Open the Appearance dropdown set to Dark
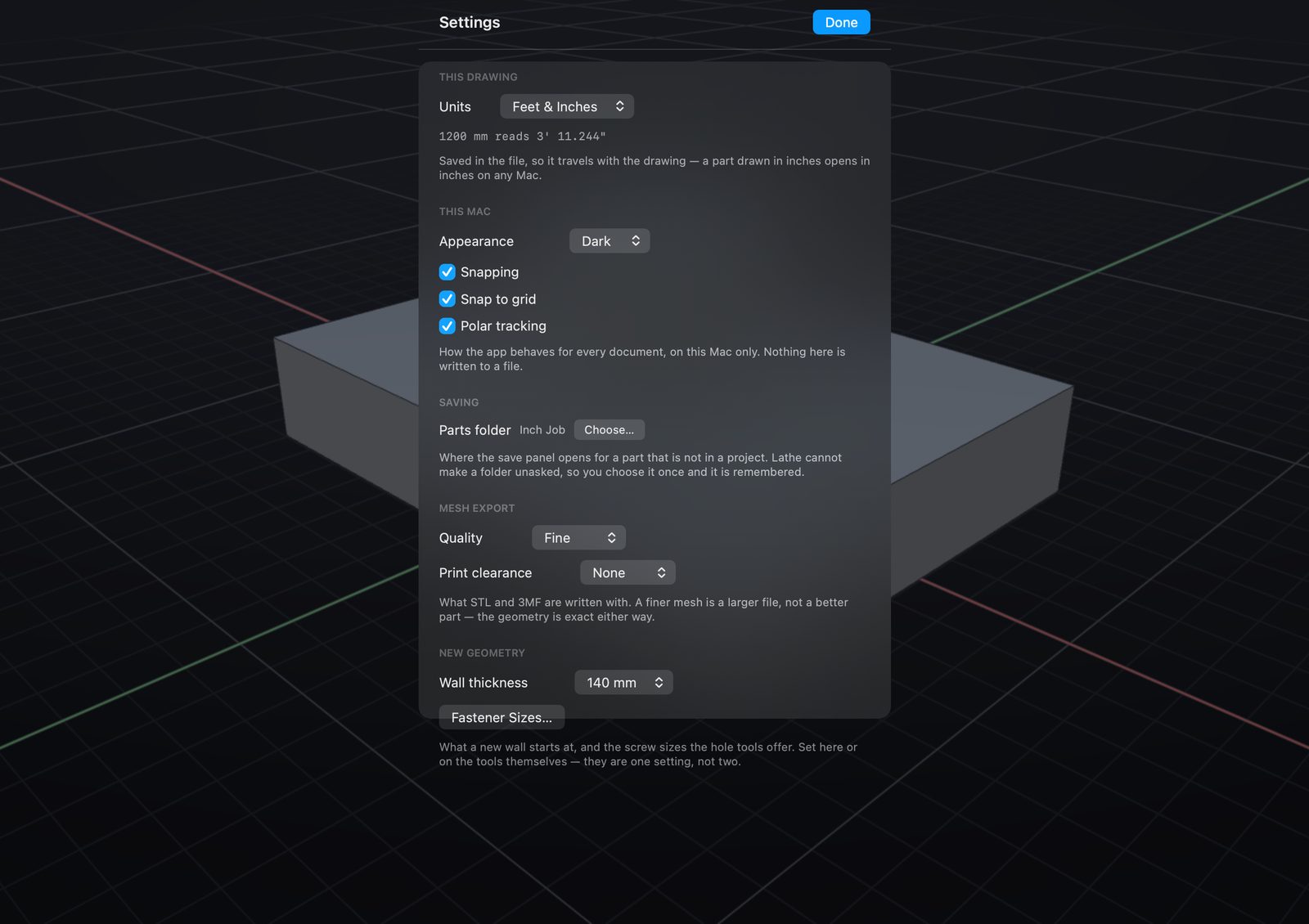This screenshot has width=1309, height=924. point(610,241)
